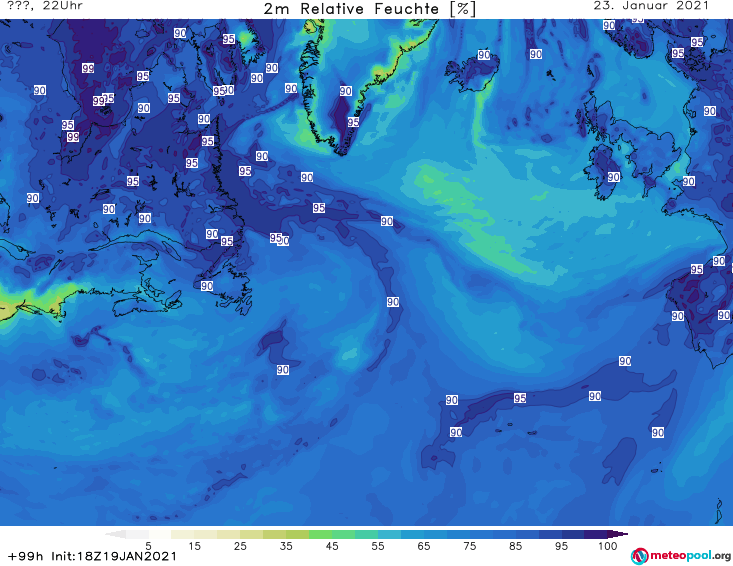The image size is (733, 566).
Task: Click the '5' color scale label
Action: [x=148, y=546]
